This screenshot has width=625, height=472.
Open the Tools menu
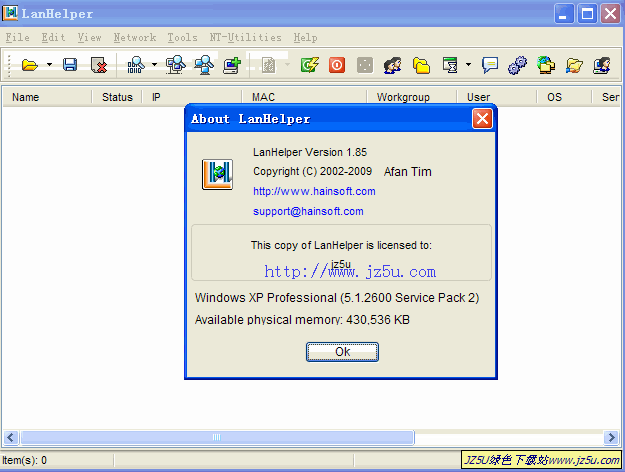point(182,37)
